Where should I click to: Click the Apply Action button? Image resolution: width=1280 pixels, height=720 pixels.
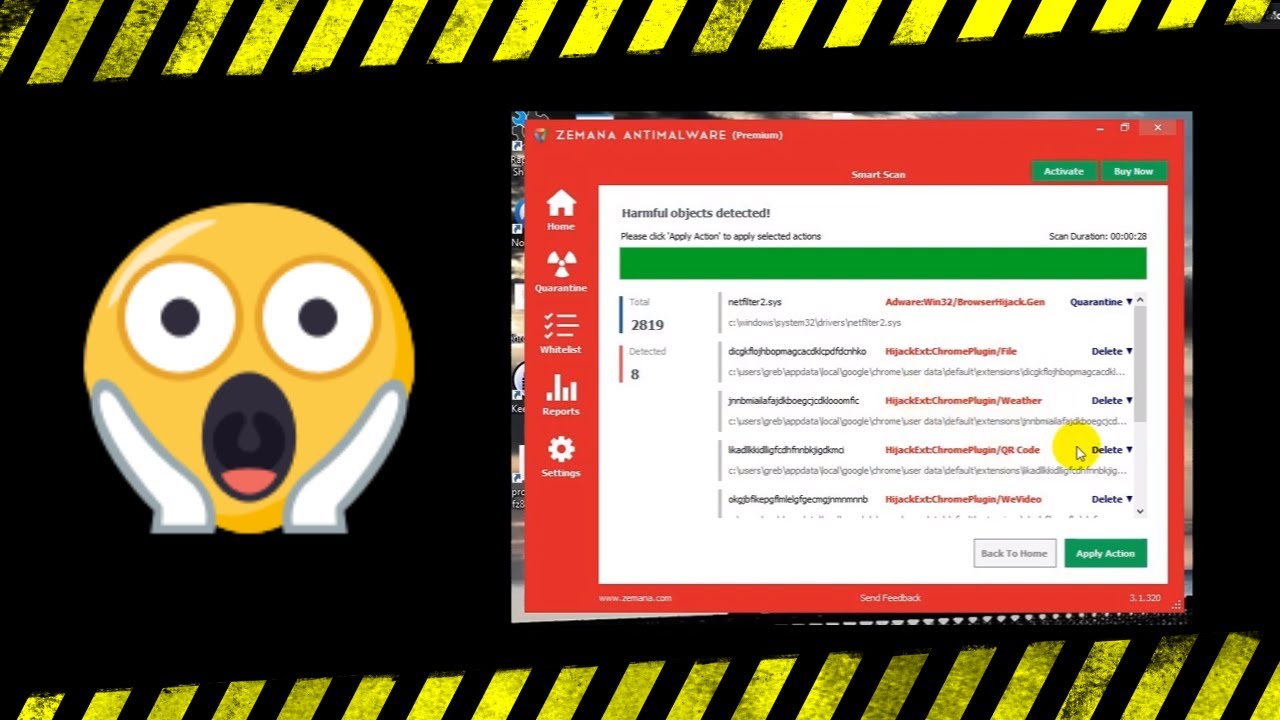(x=1105, y=553)
